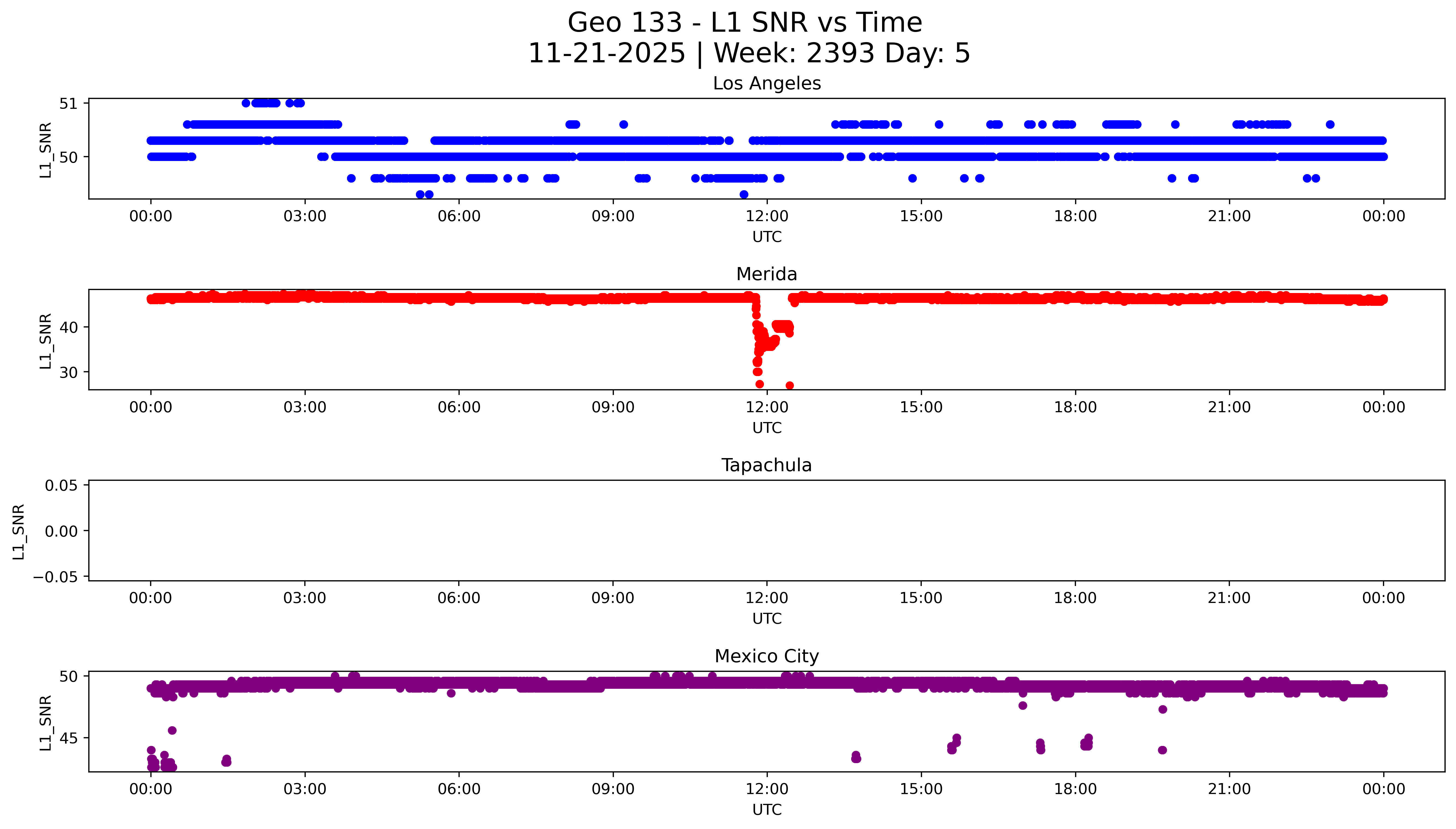Viewport: 1456px width, 829px height.
Task: Click the 0.00 y-axis tick in the Tapachula plot
Action: pyautogui.click(x=61, y=531)
